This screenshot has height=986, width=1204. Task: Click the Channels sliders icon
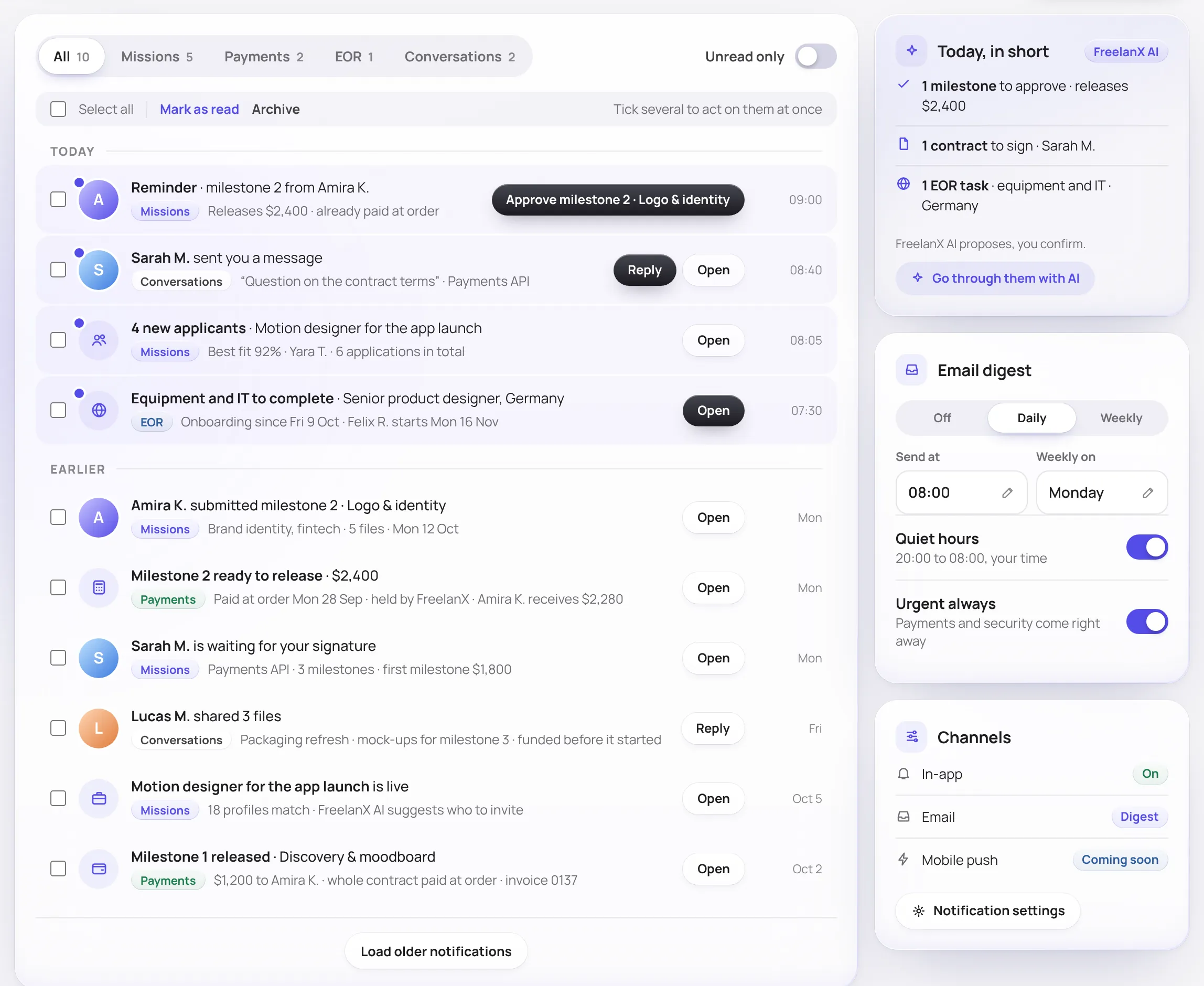[x=911, y=737]
